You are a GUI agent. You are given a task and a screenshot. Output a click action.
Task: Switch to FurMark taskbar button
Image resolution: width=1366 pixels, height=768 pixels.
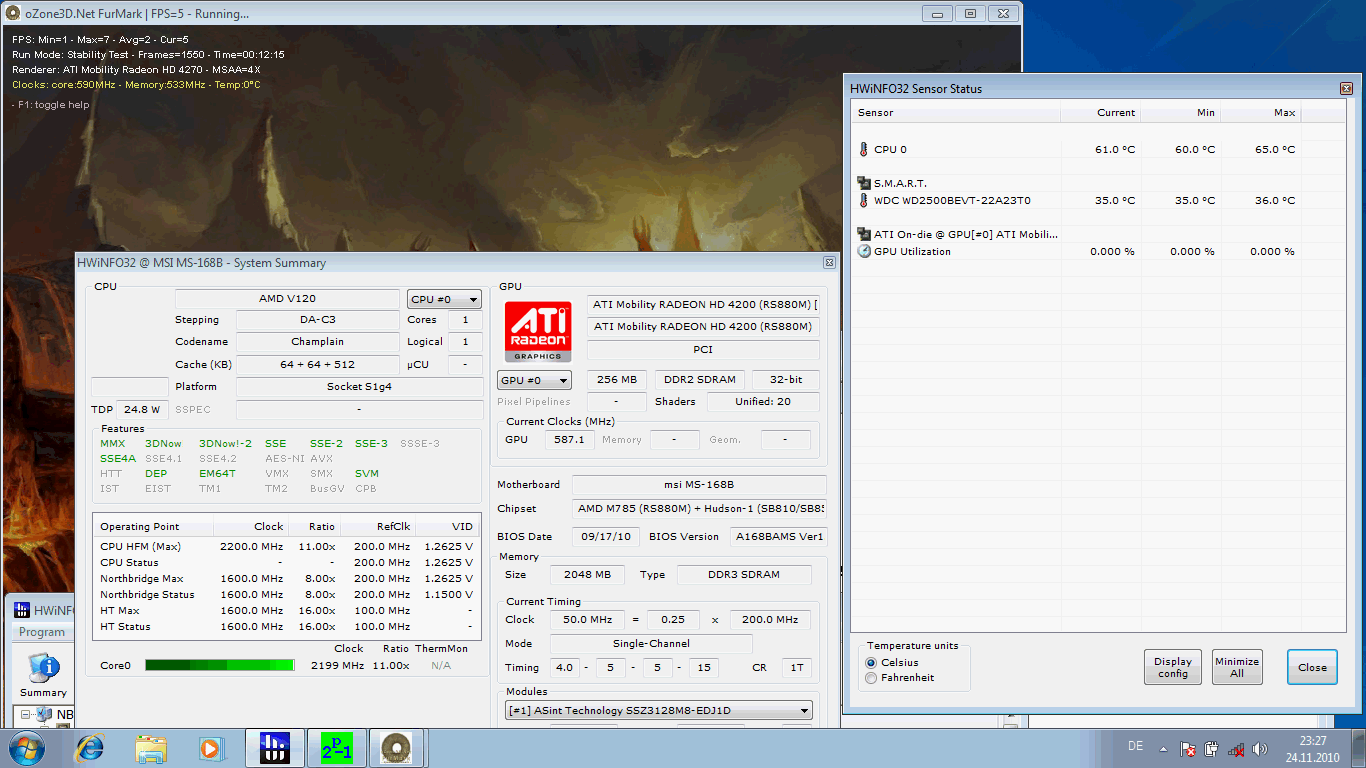pos(396,748)
